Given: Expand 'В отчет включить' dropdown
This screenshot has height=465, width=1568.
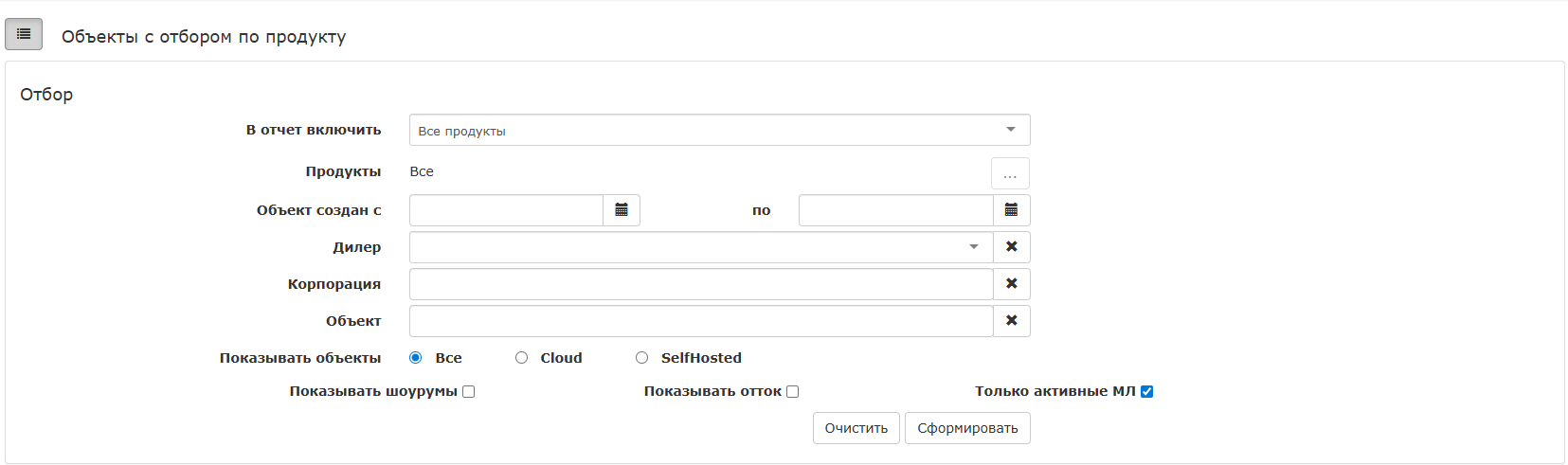Looking at the screenshot, I should click(719, 131).
